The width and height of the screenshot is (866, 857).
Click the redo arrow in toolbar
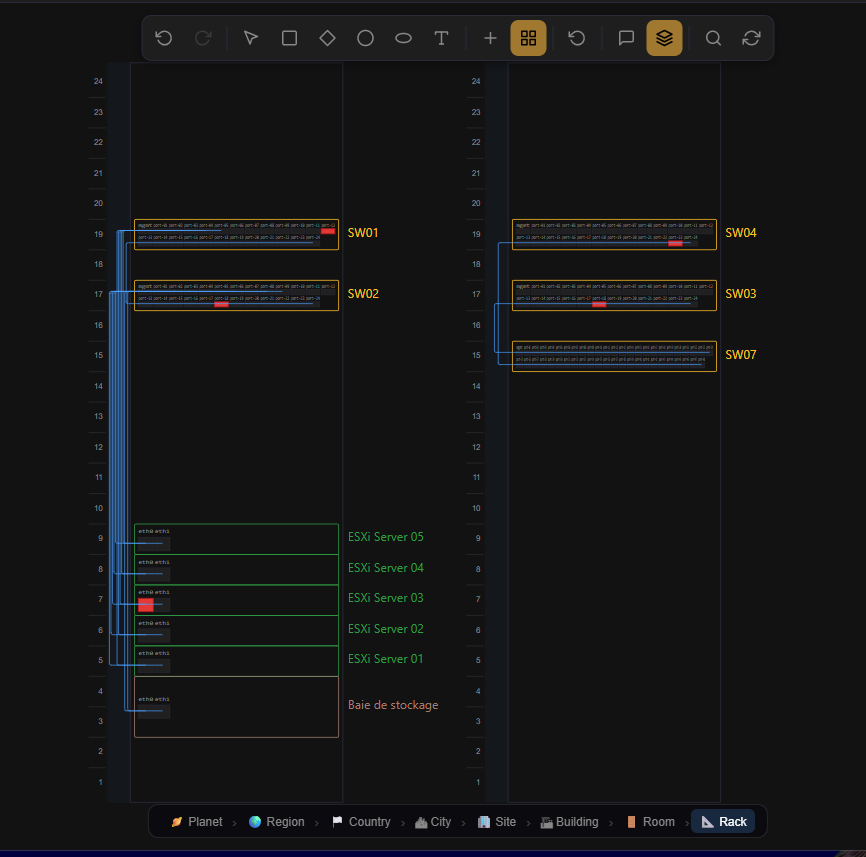click(x=203, y=38)
